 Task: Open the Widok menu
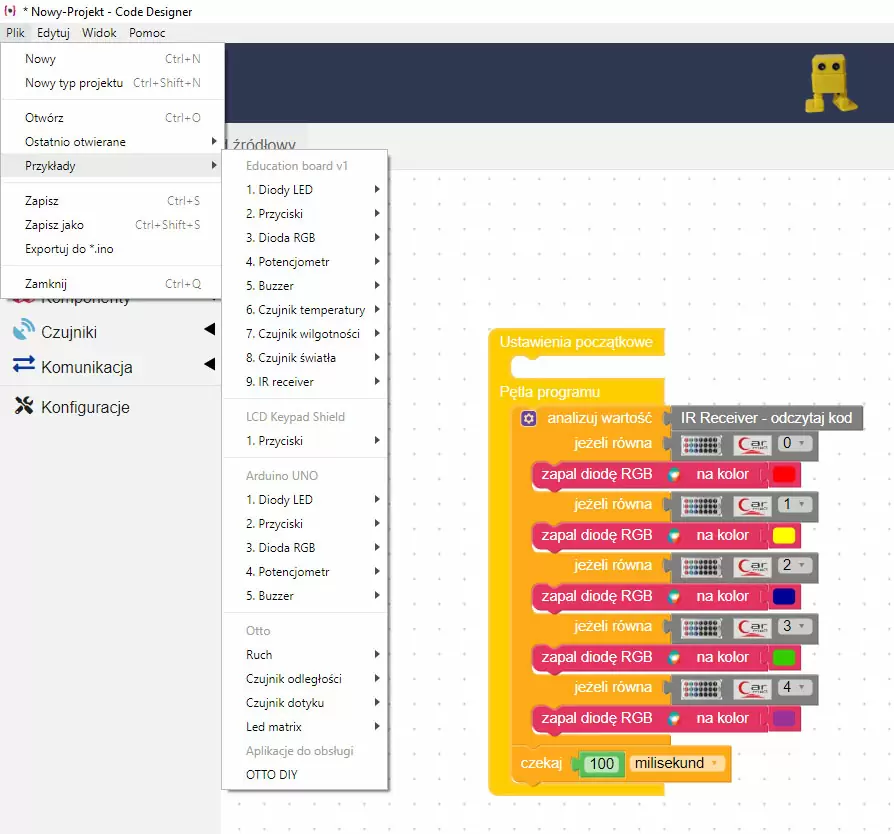(x=98, y=32)
